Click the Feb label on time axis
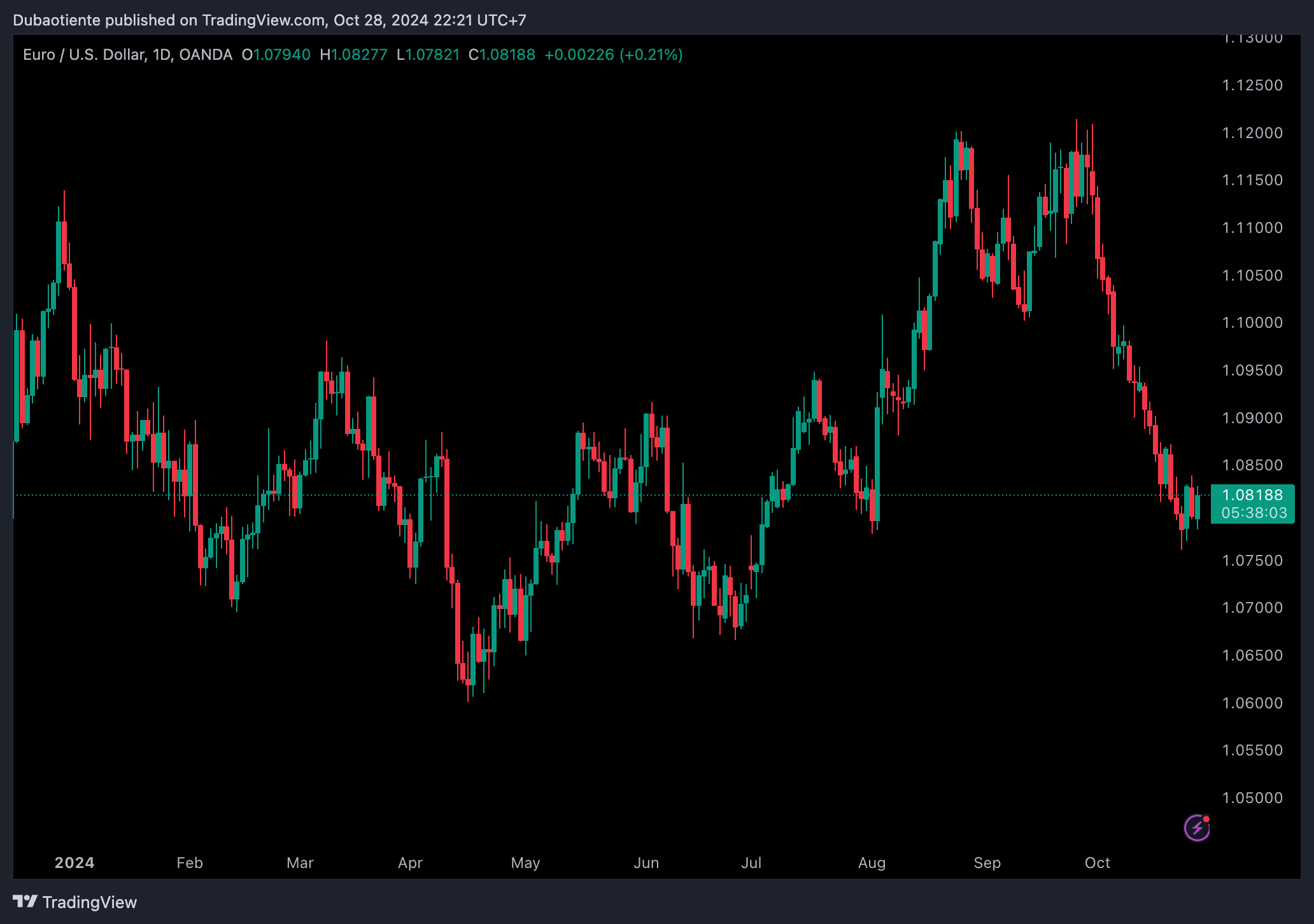1314x924 pixels. 190,863
